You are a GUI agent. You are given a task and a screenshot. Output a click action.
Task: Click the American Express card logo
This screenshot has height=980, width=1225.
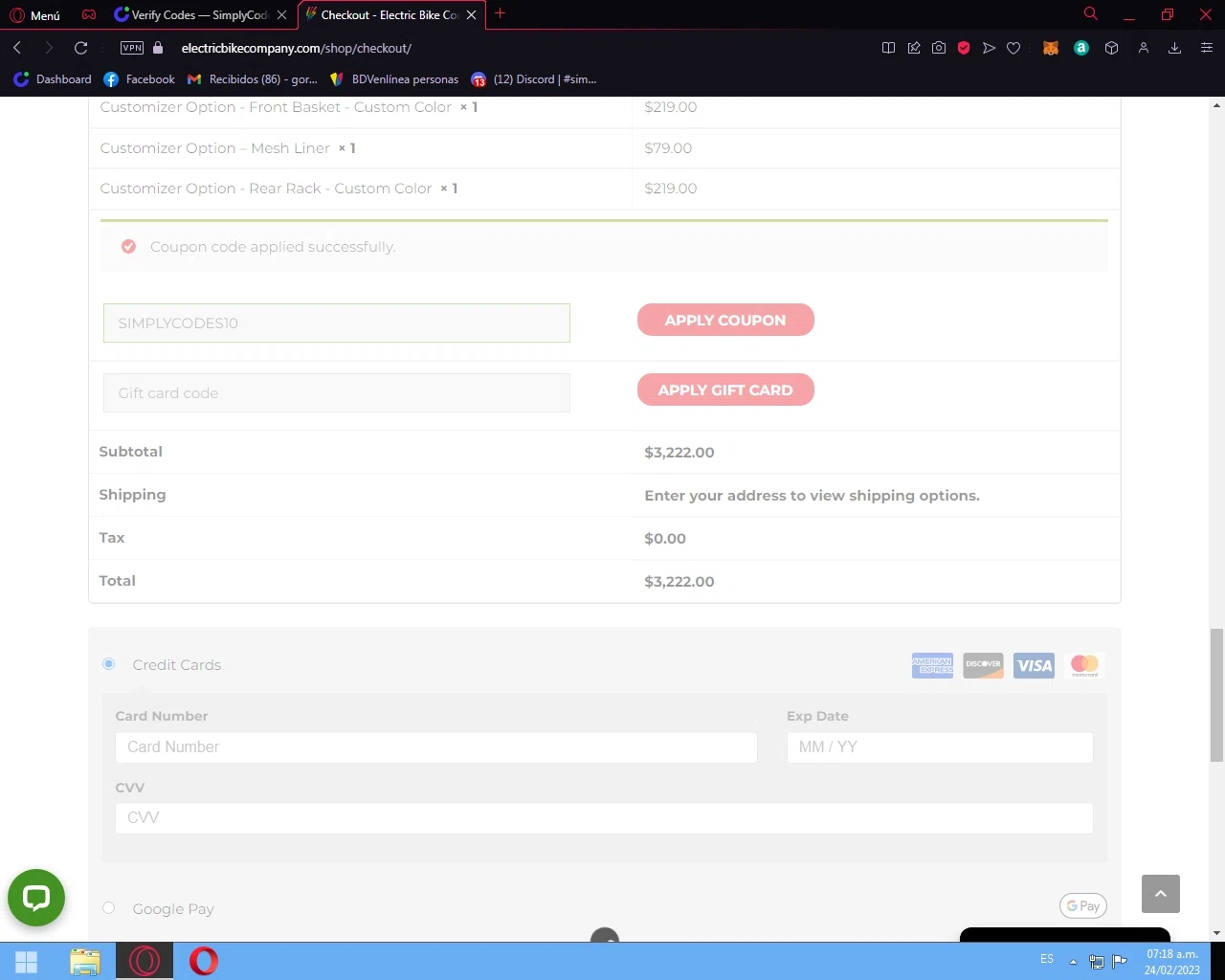932,665
